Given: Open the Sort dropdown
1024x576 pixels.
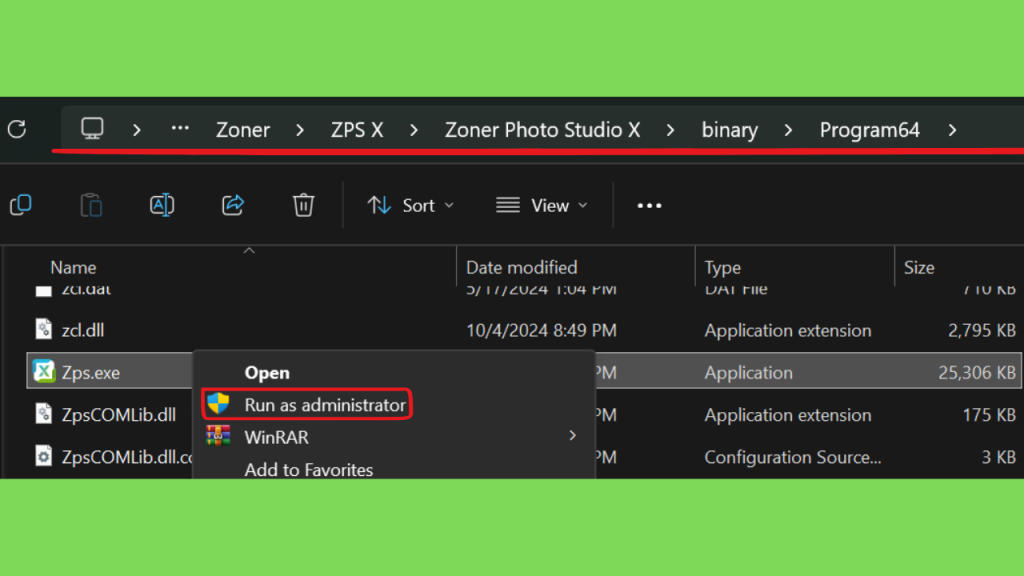Looking at the screenshot, I should 411,206.
